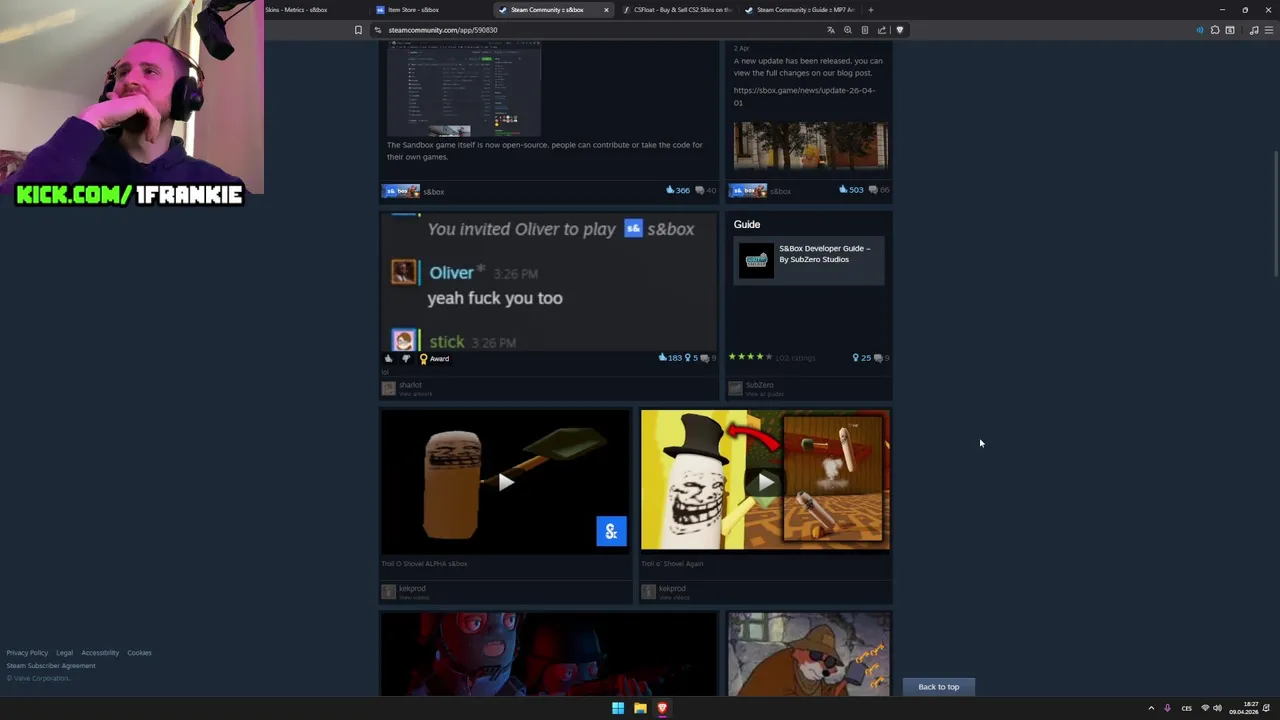Open the red robot character artwork thumbnail
This screenshot has height=720, width=1280.
(549, 654)
